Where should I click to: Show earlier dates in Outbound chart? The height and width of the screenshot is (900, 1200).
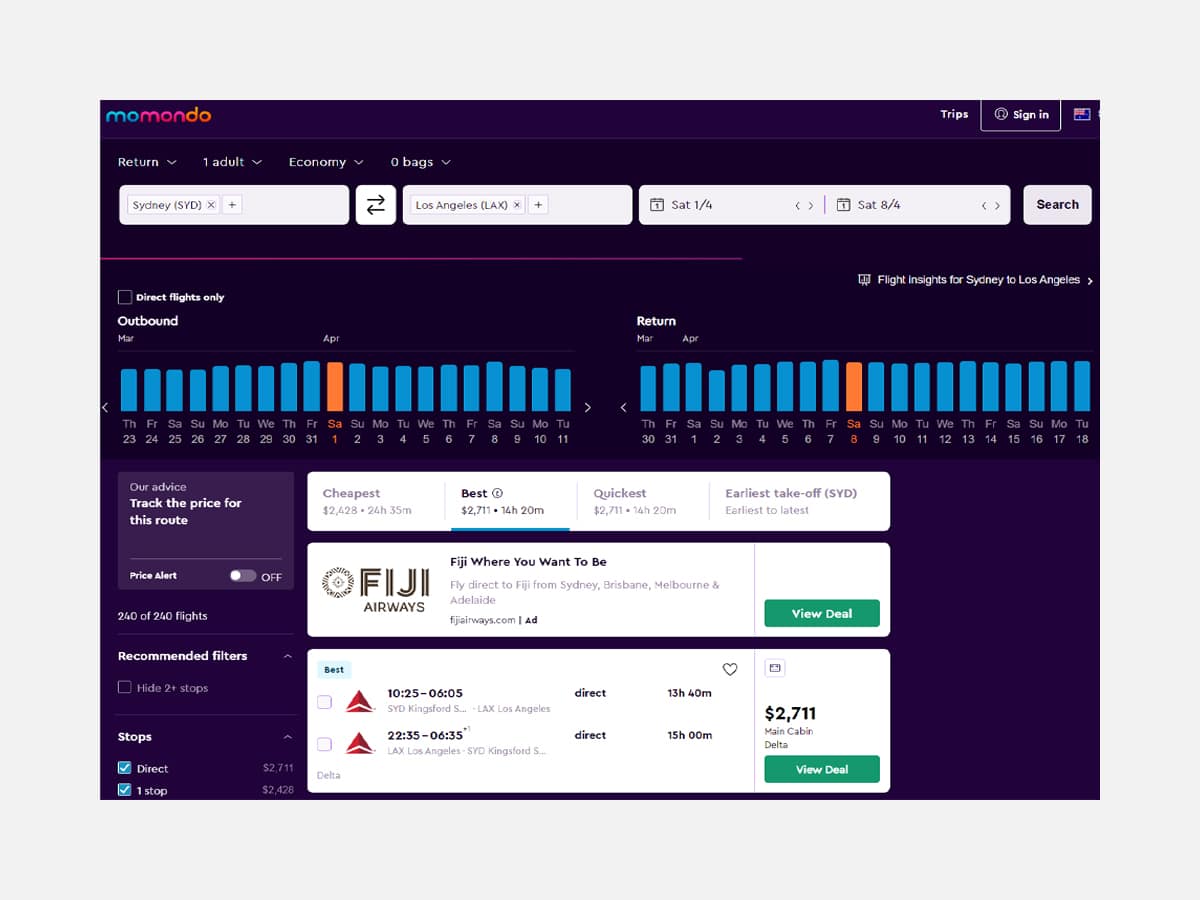pyautogui.click(x=105, y=408)
